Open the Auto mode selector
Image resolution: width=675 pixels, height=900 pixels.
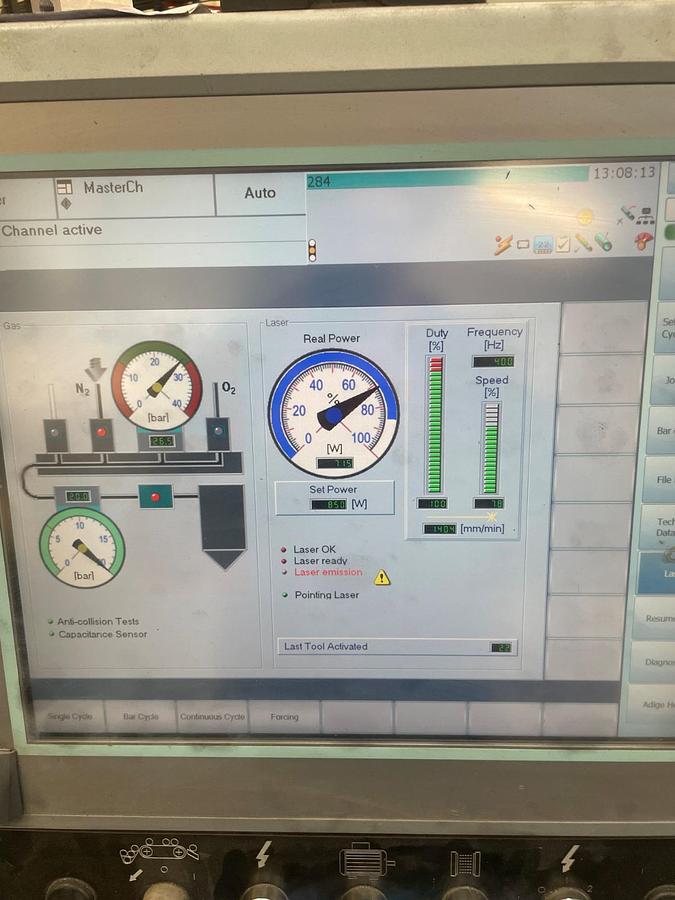click(260, 193)
